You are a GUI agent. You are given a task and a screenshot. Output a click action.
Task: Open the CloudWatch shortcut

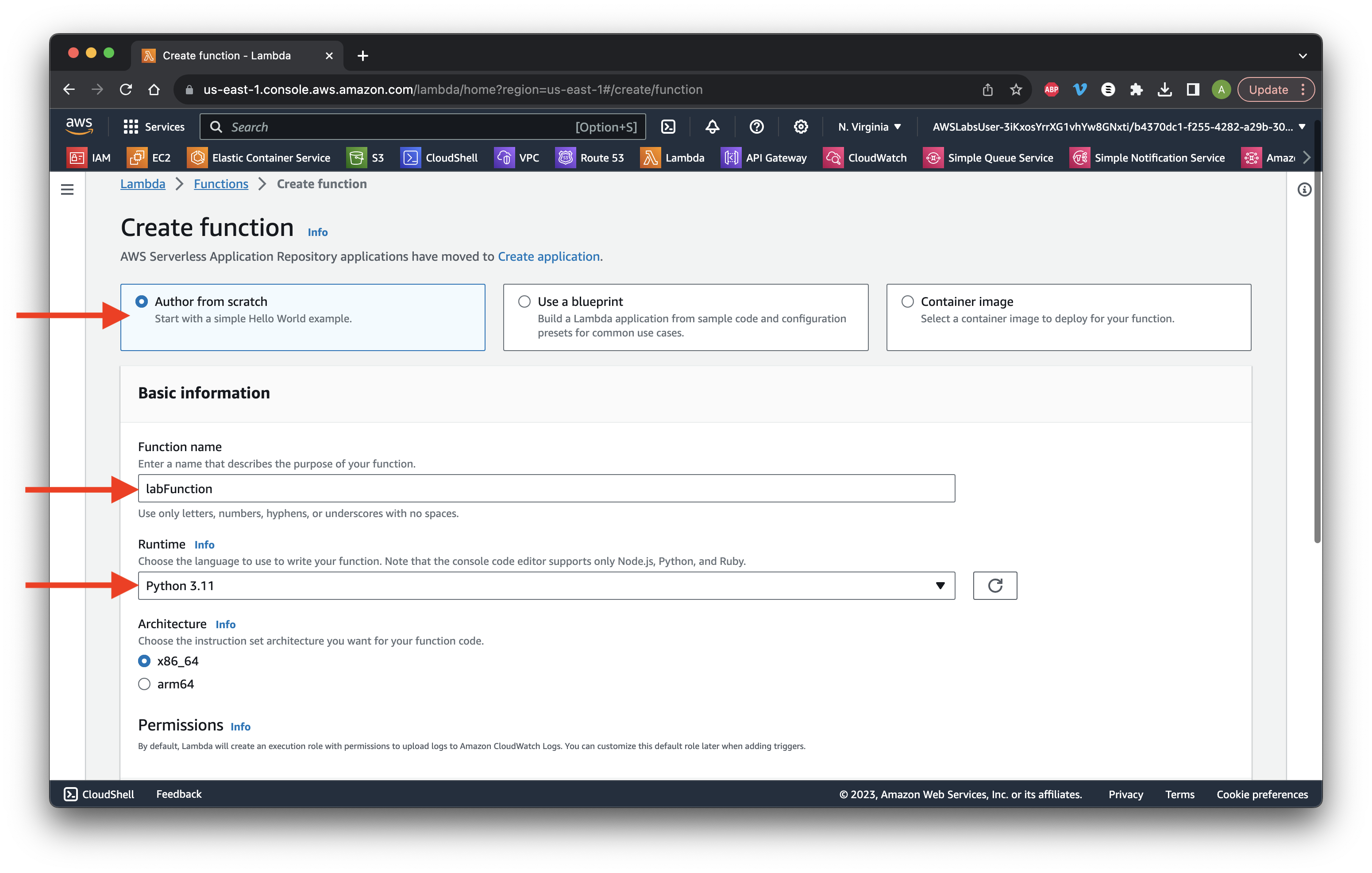[x=864, y=158]
